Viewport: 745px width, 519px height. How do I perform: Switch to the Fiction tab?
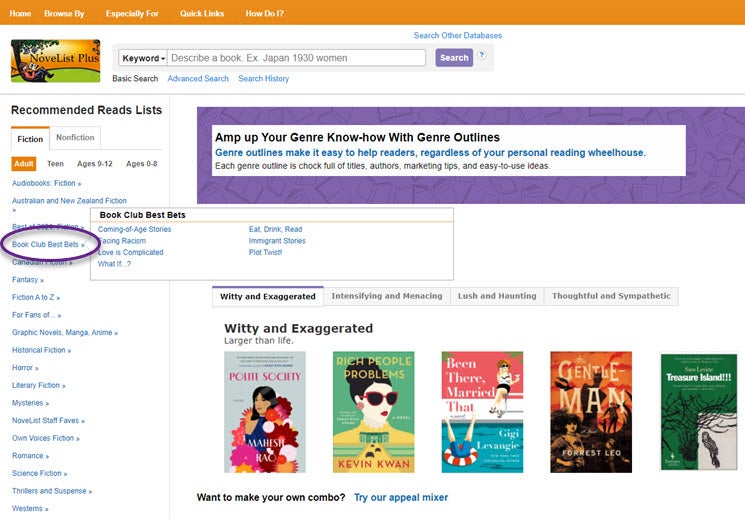pyautogui.click(x=30, y=139)
